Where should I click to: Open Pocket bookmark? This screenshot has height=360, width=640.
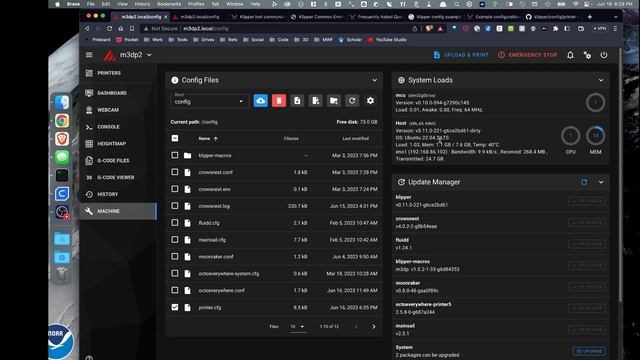(127, 40)
